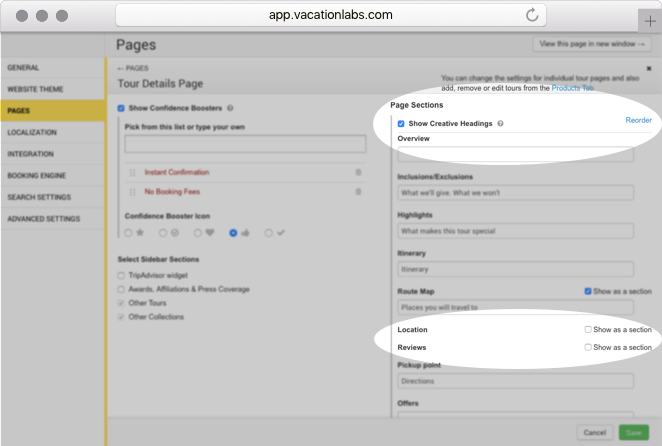Click drag handle beside No Booking Fees
Screen dimensions: 662x446
(132, 190)
